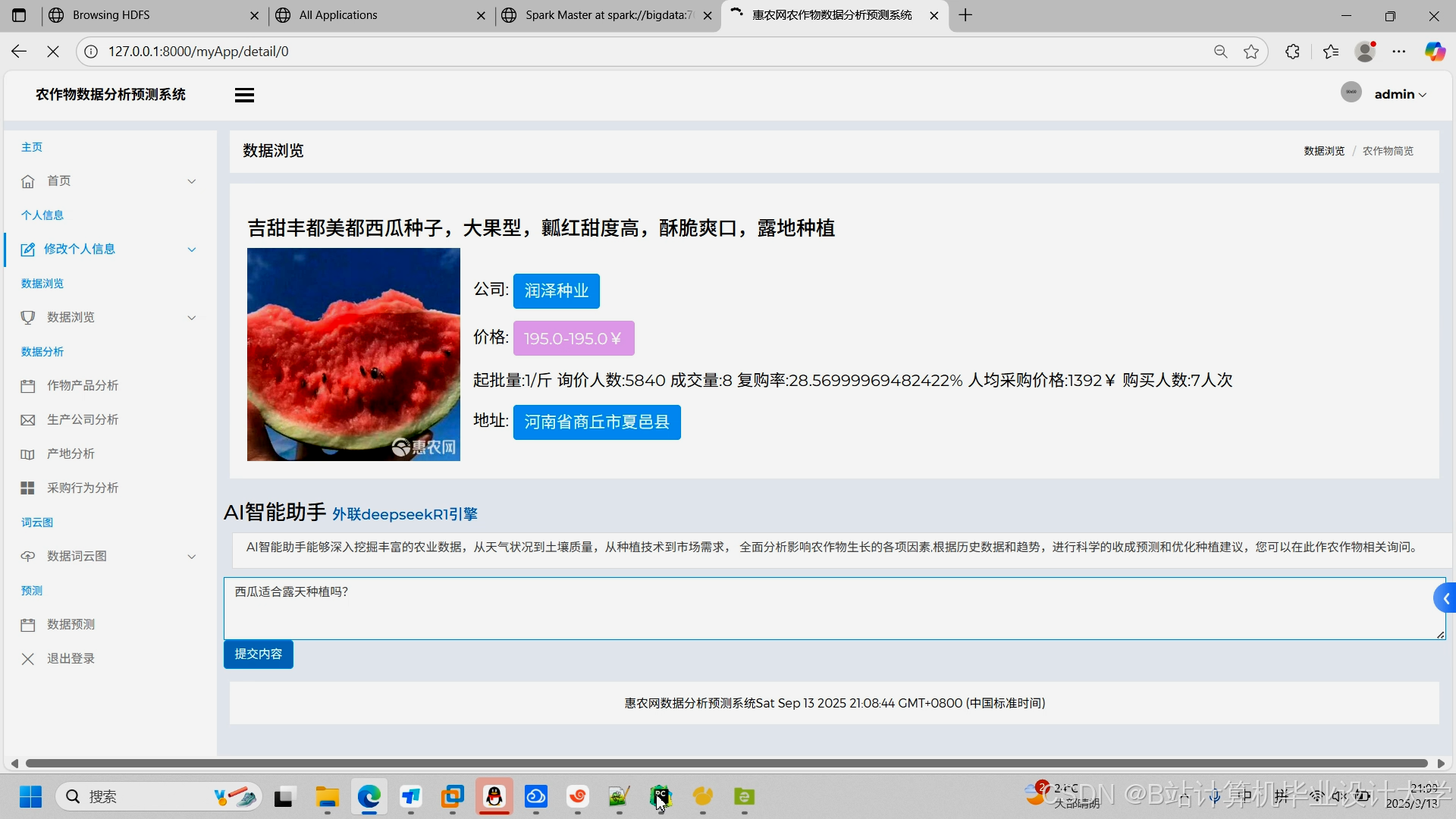Open the admin account dropdown

click(x=1400, y=93)
